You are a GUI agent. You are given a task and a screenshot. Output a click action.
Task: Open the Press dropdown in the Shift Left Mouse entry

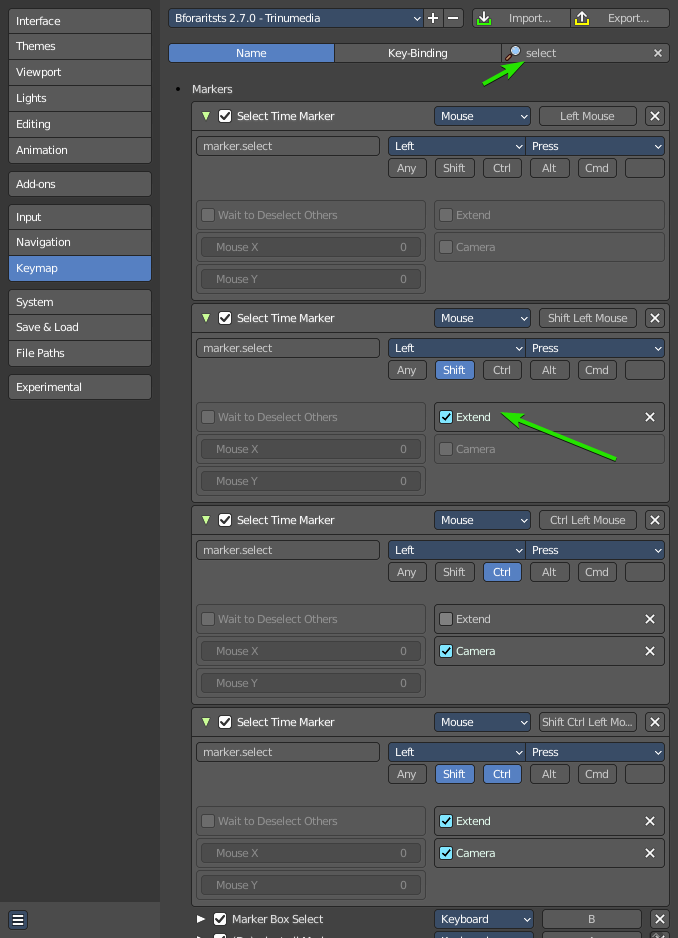595,348
